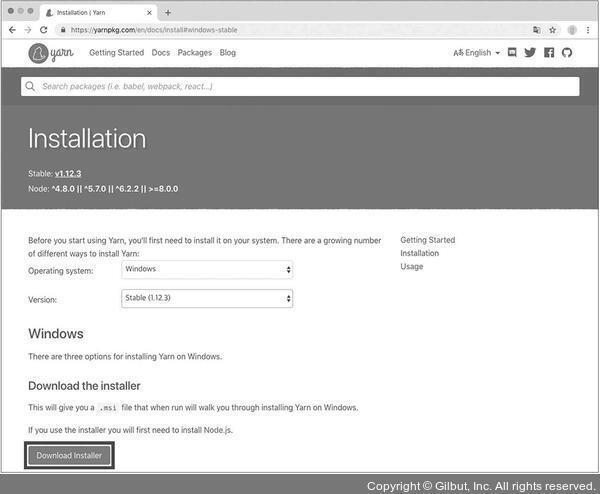
Task: Open the browser profile avatar
Action: click(572, 30)
